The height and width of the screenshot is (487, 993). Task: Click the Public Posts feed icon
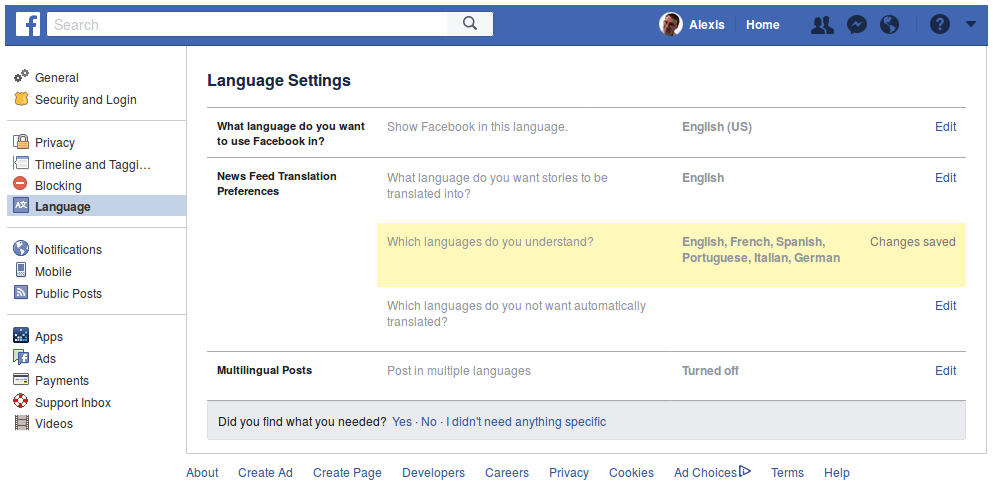pos(22,293)
